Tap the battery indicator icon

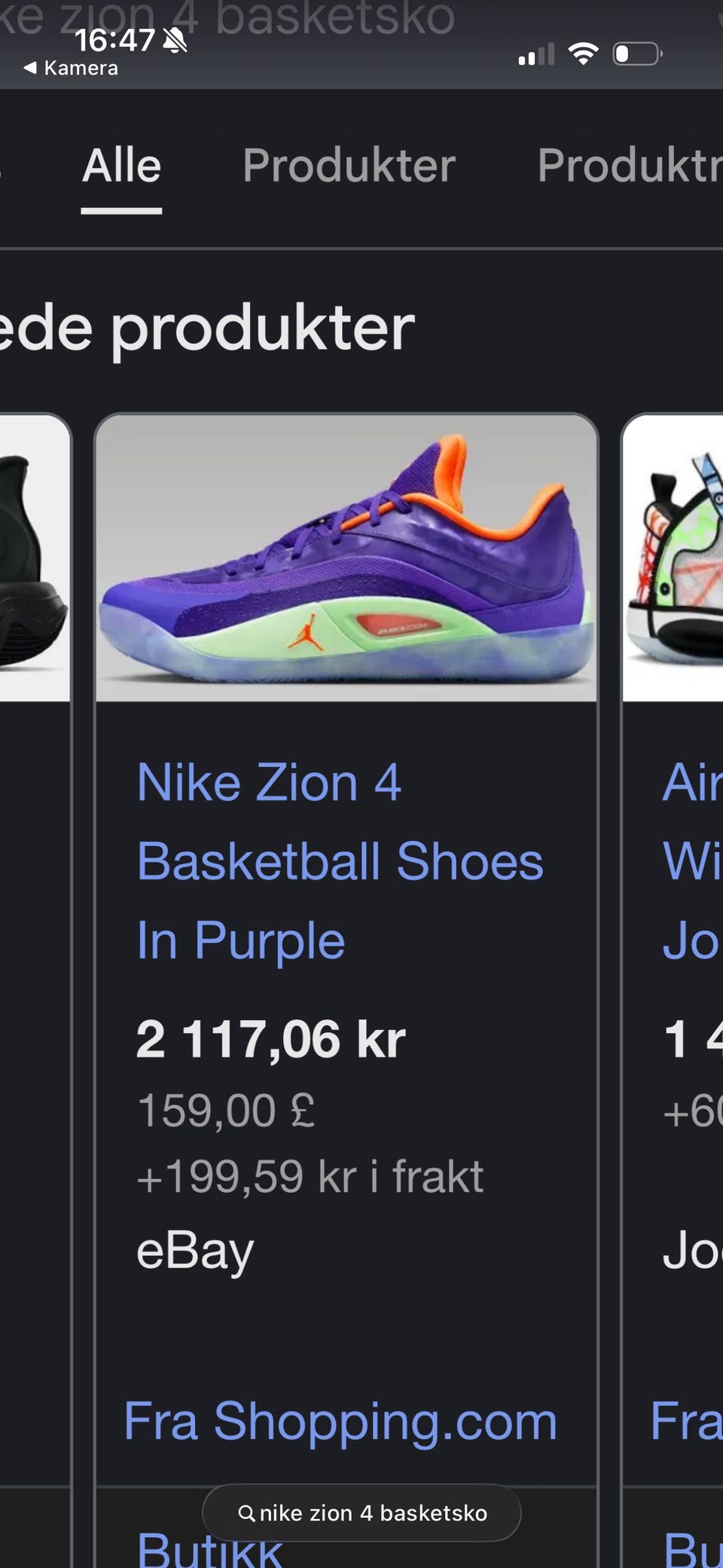point(637,53)
